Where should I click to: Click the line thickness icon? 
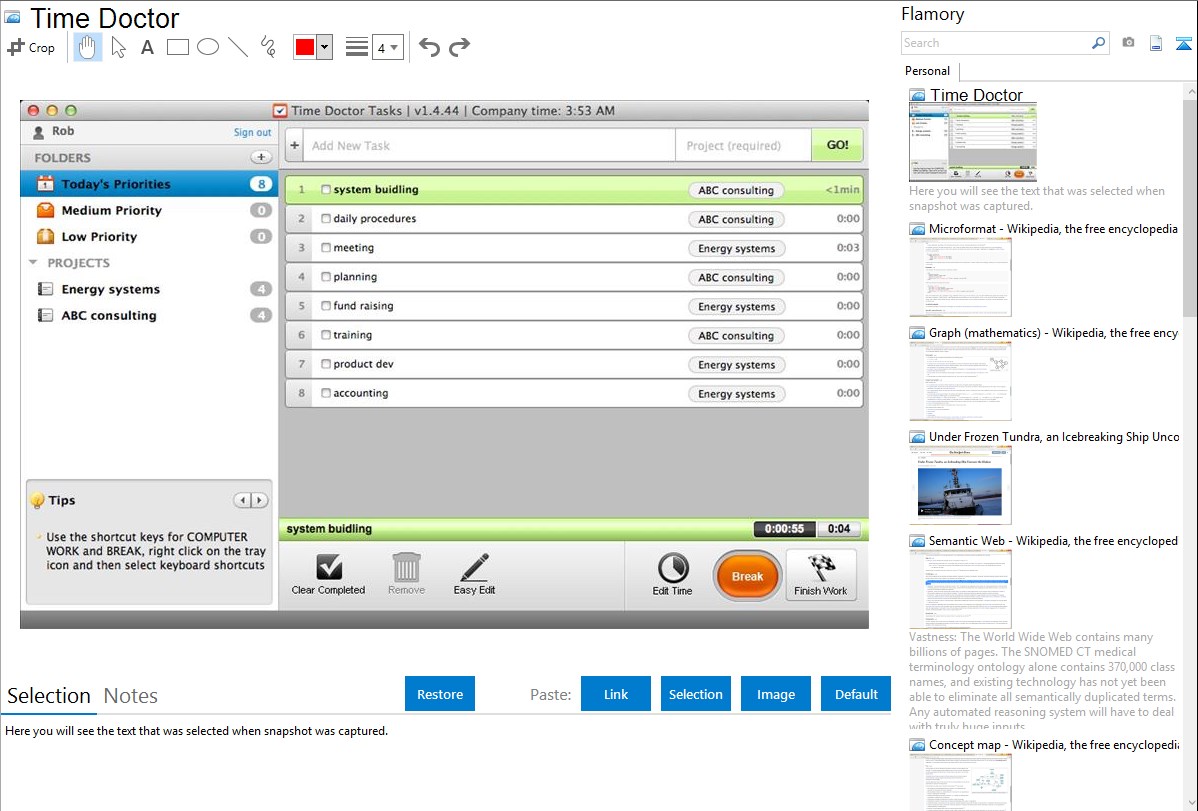357,47
